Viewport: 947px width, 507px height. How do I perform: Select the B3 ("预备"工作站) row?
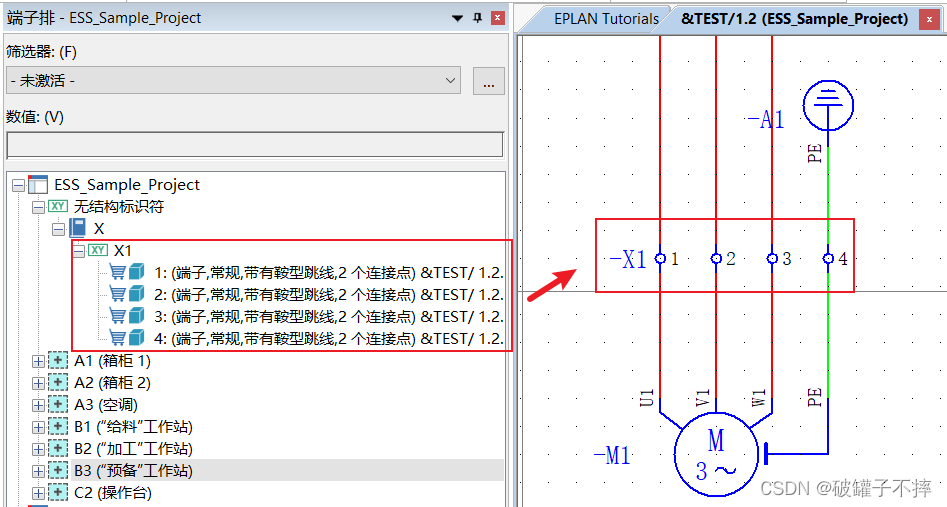click(x=133, y=471)
